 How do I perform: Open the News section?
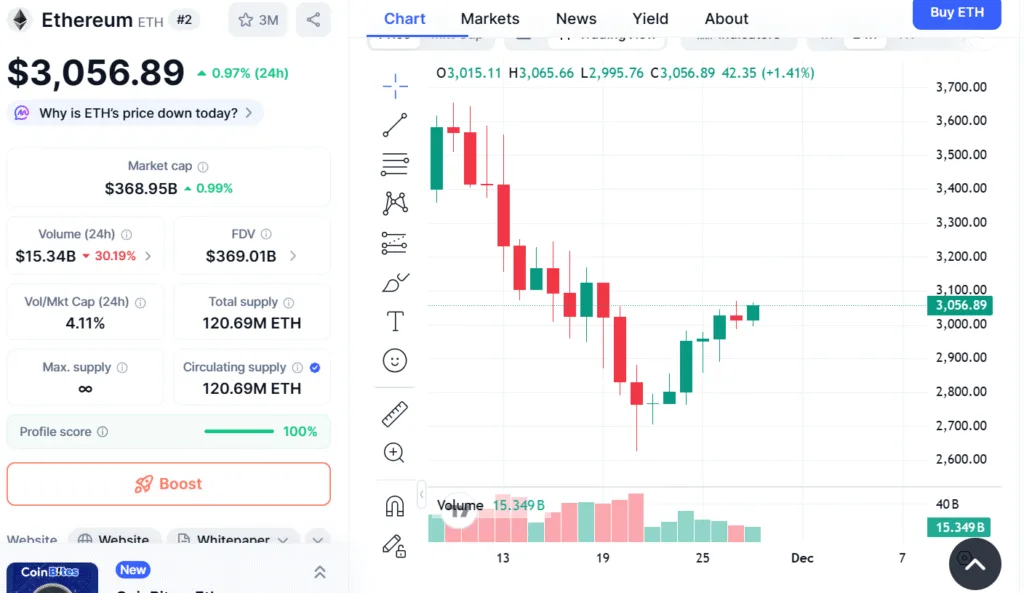tap(576, 18)
